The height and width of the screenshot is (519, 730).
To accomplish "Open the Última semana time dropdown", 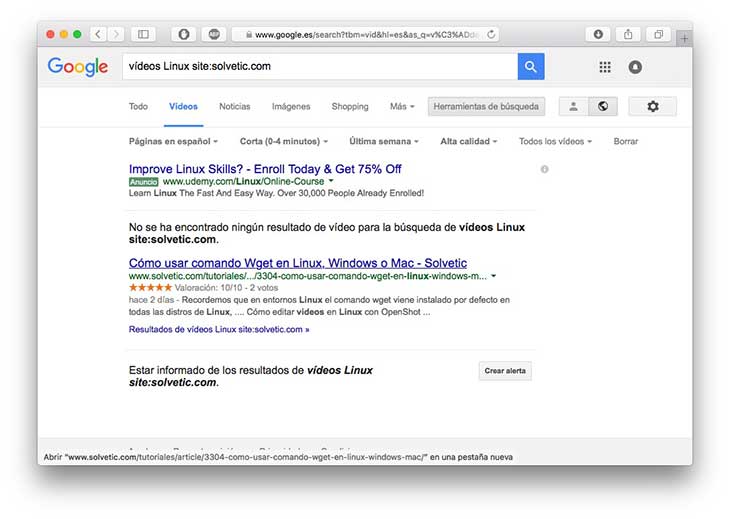I will [x=384, y=141].
